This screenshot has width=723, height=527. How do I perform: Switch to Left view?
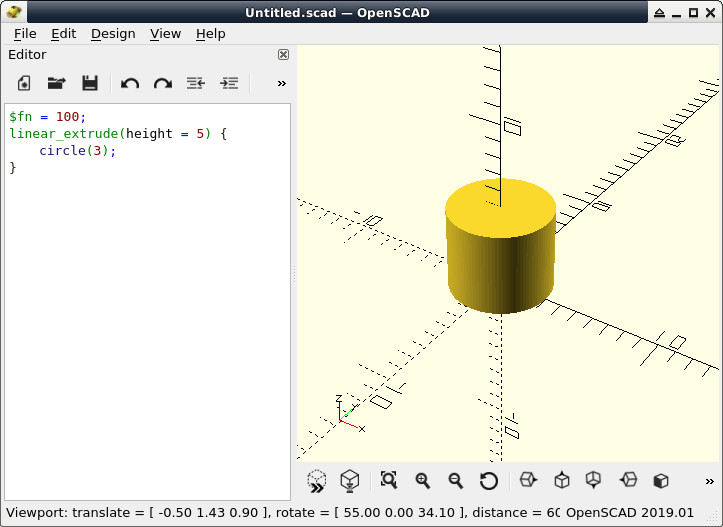click(x=628, y=480)
